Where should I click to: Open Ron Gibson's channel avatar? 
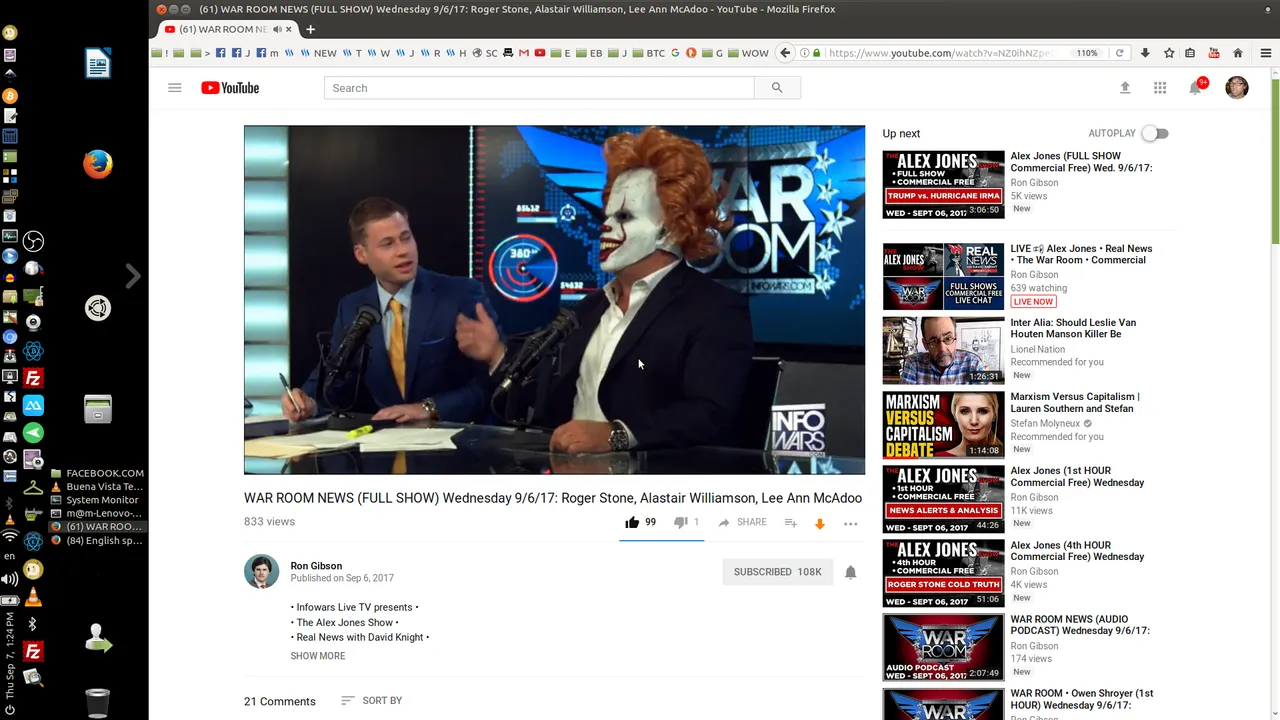(262, 572)
